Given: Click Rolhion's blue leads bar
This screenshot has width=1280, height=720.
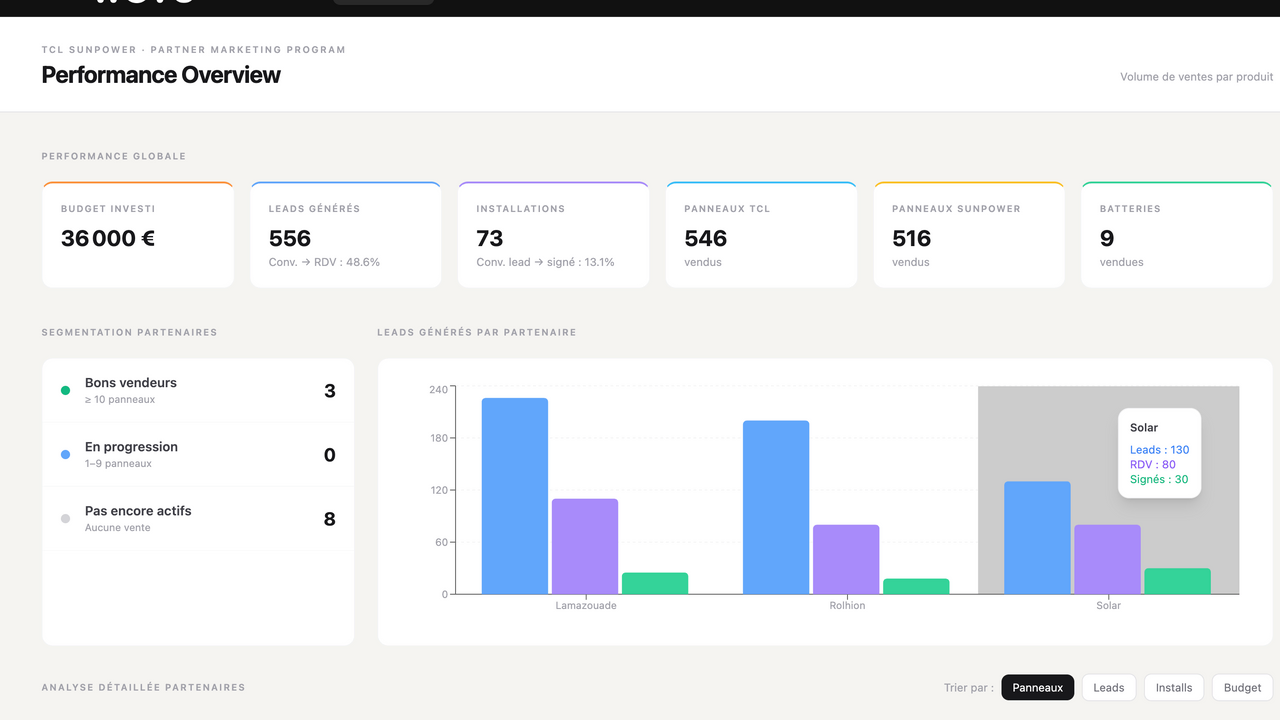Looking at the screenshot, I should [776, 507].
